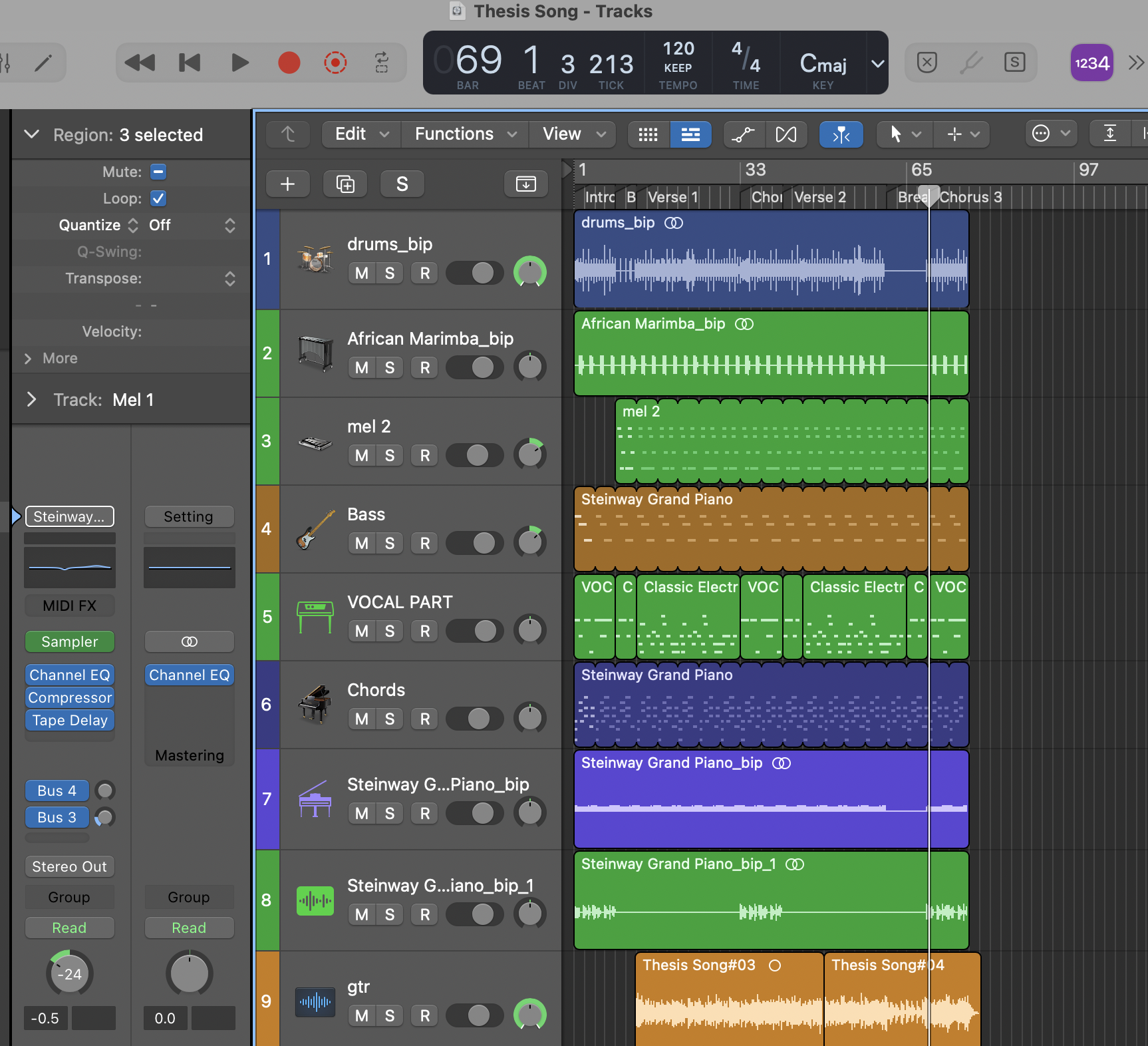Expand the More region parameters
Image resolution: width=1148 pixels, height=1046 pixels.
pyautogui.click(x=28, y=359)
